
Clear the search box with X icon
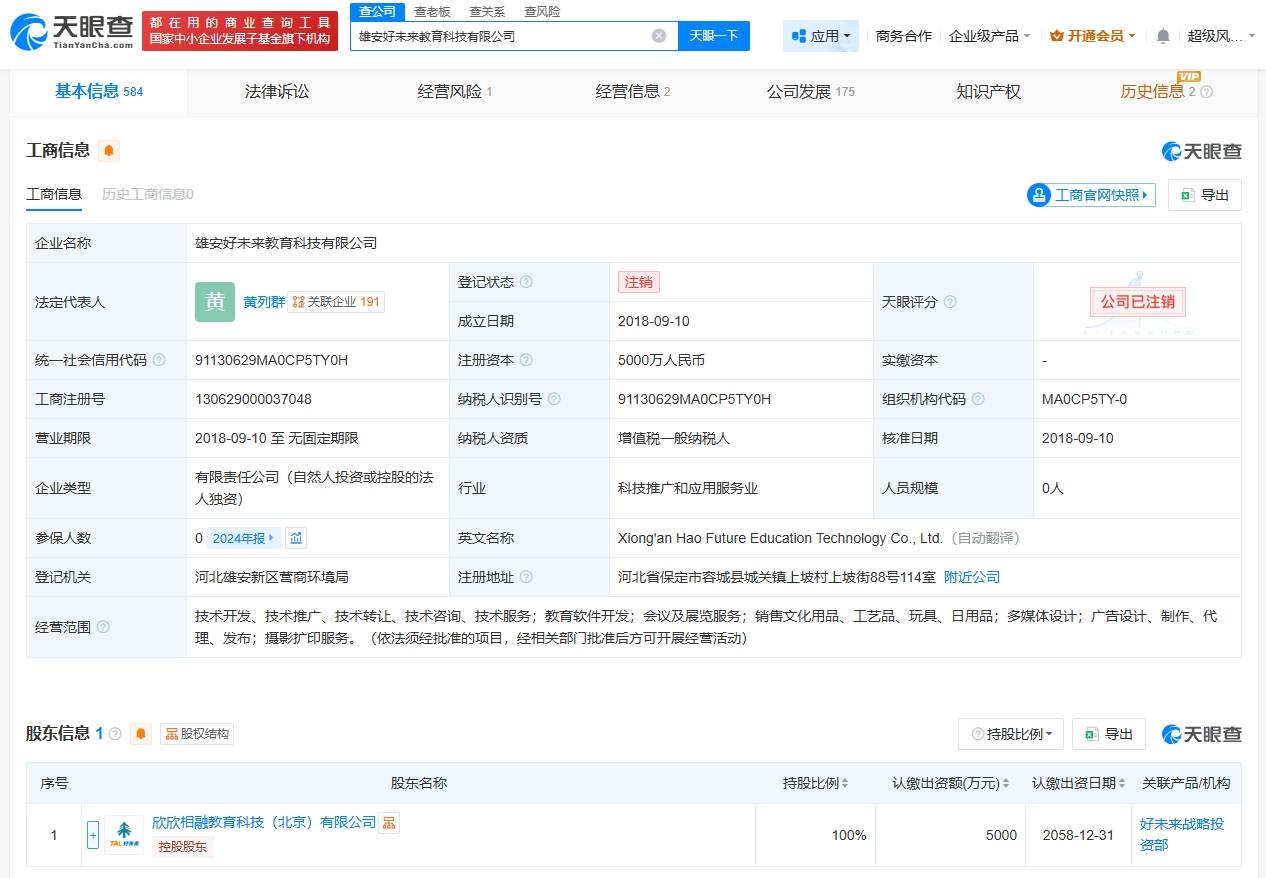659,36
